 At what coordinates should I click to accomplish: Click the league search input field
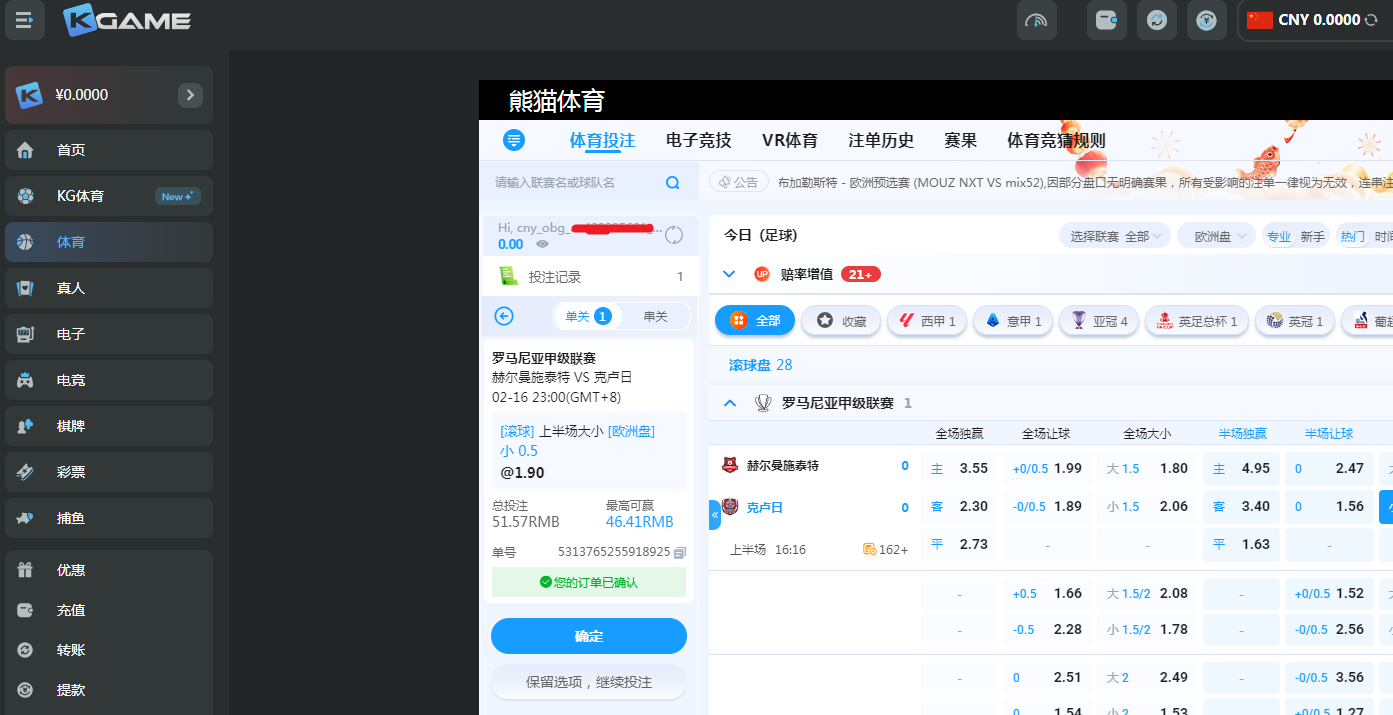[x=575, y=183]
